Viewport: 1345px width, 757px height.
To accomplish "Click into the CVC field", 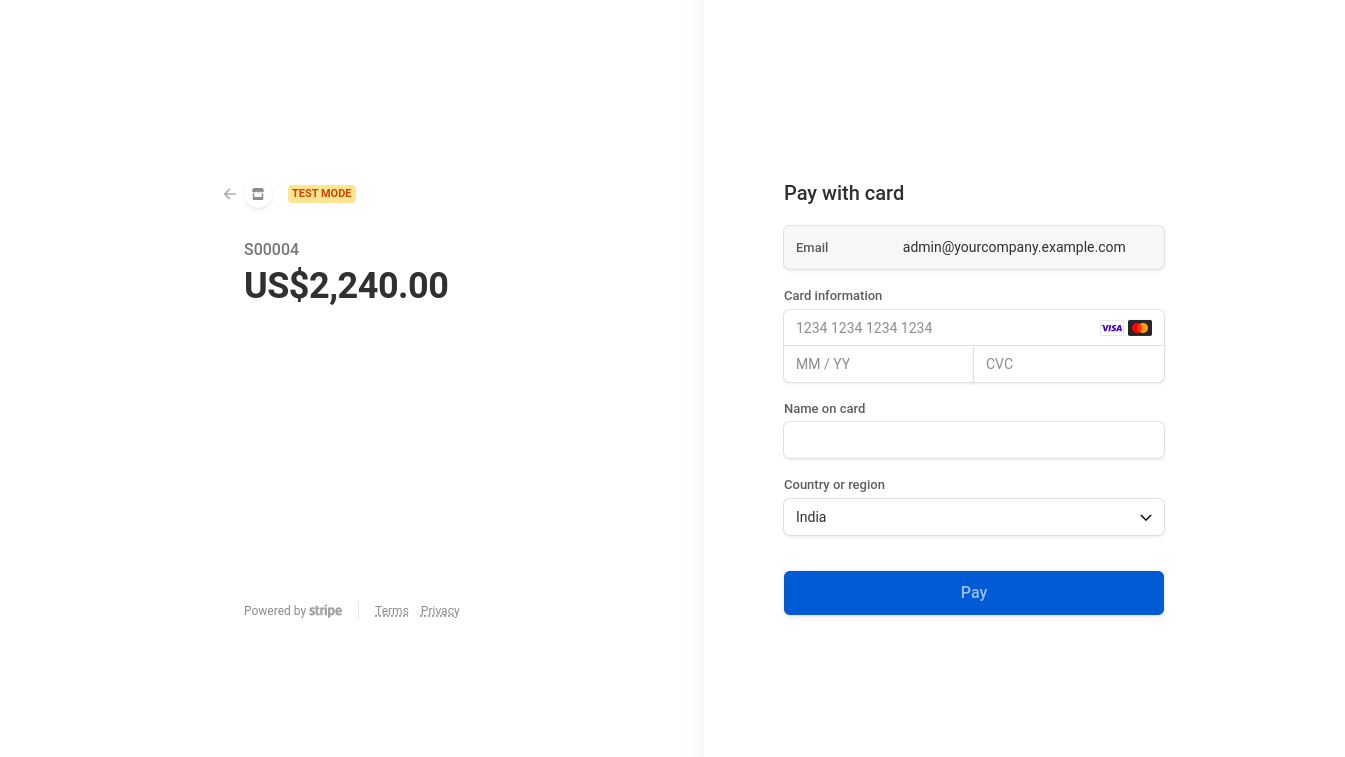I will pyautogui.click(x=1068, y=364).
